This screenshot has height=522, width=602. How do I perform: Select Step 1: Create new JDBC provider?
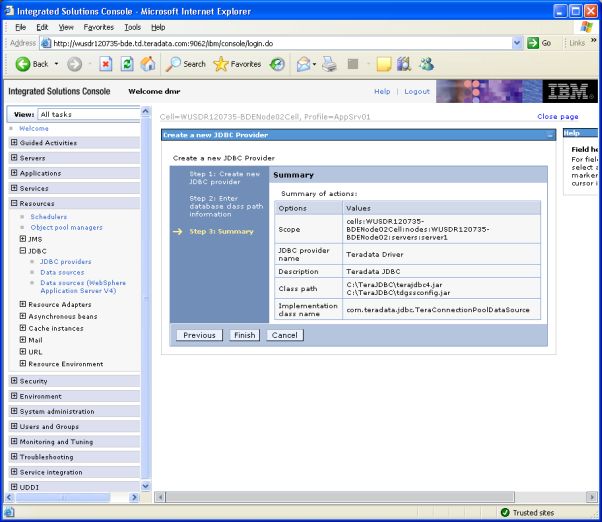[225, 178]
